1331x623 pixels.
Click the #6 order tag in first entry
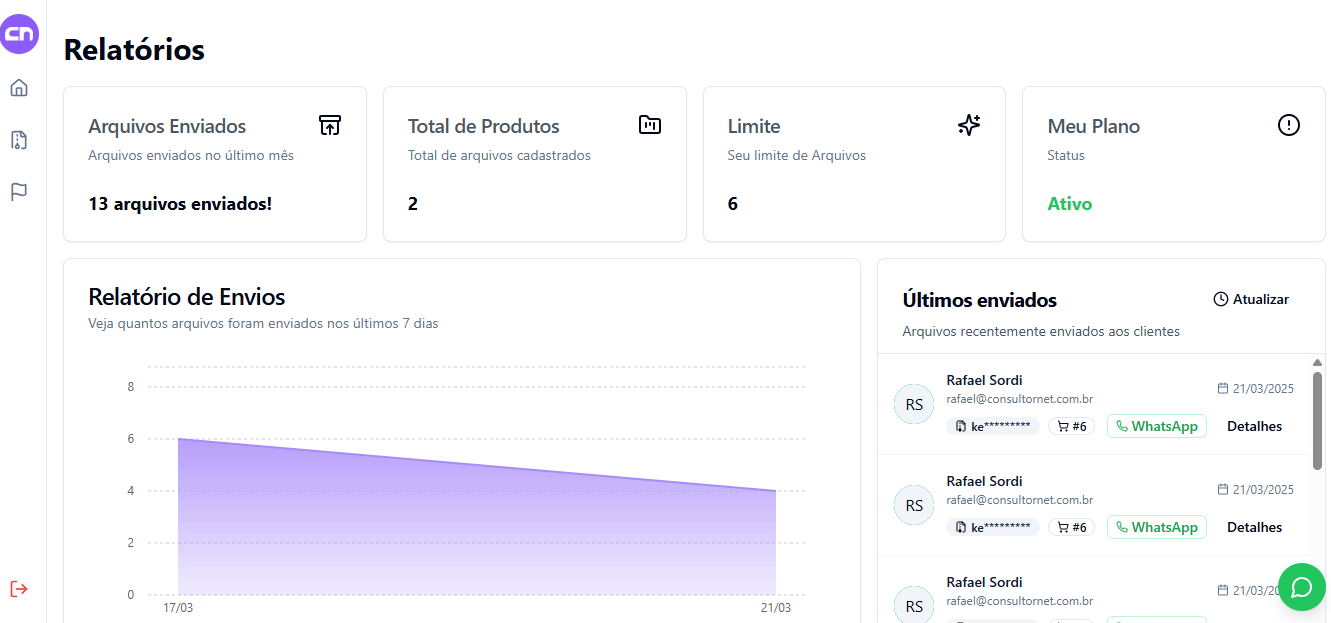coord(1071,426)
